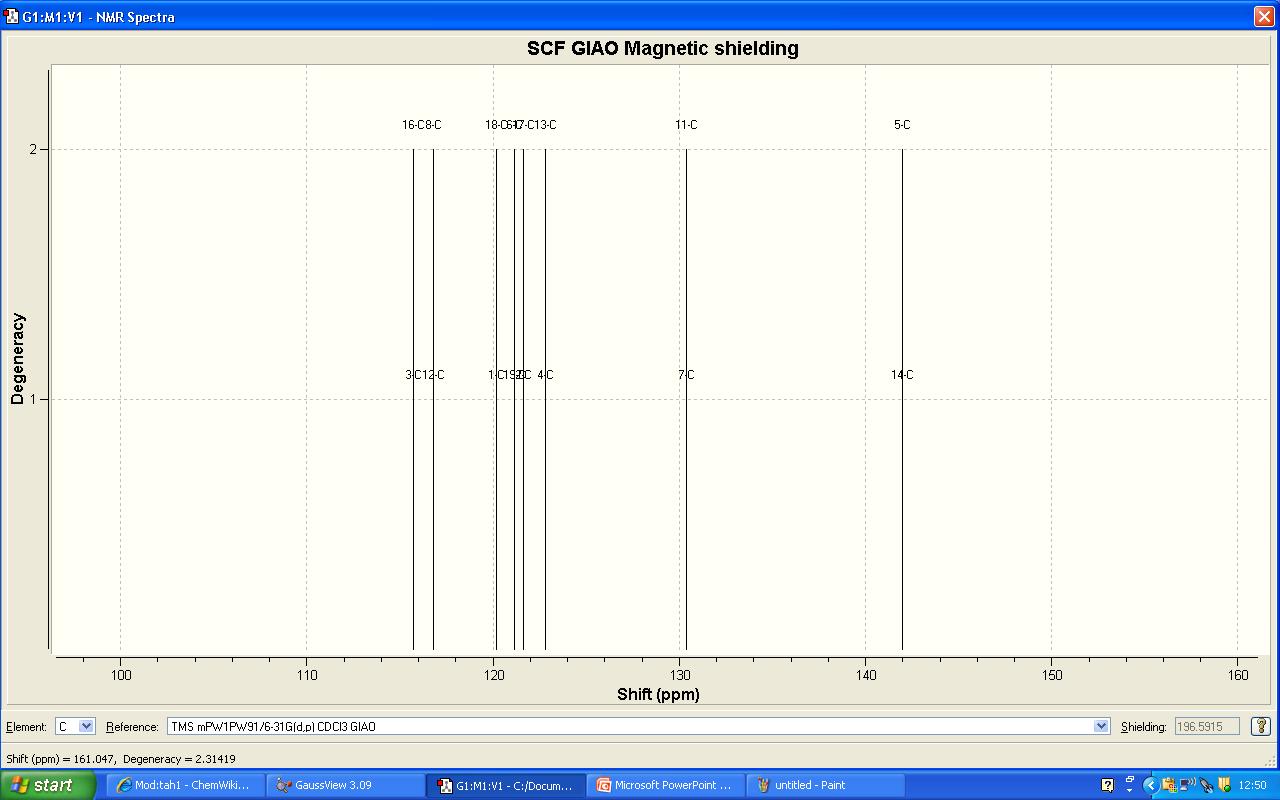
Task: Click the 11-C peak label
Action: point(686,125)
